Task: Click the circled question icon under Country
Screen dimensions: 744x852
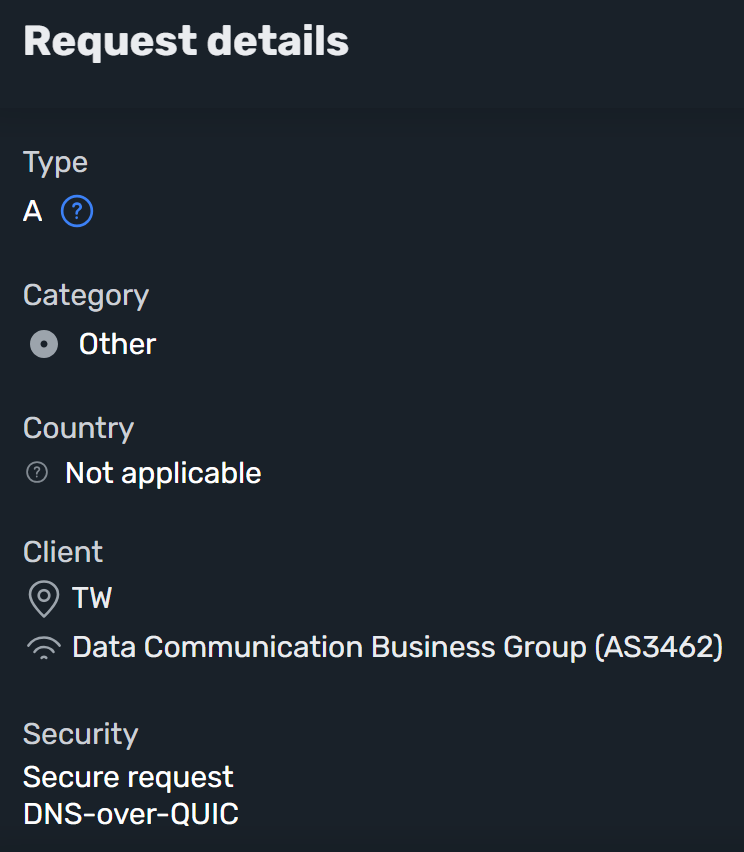Action: [35, 472]
